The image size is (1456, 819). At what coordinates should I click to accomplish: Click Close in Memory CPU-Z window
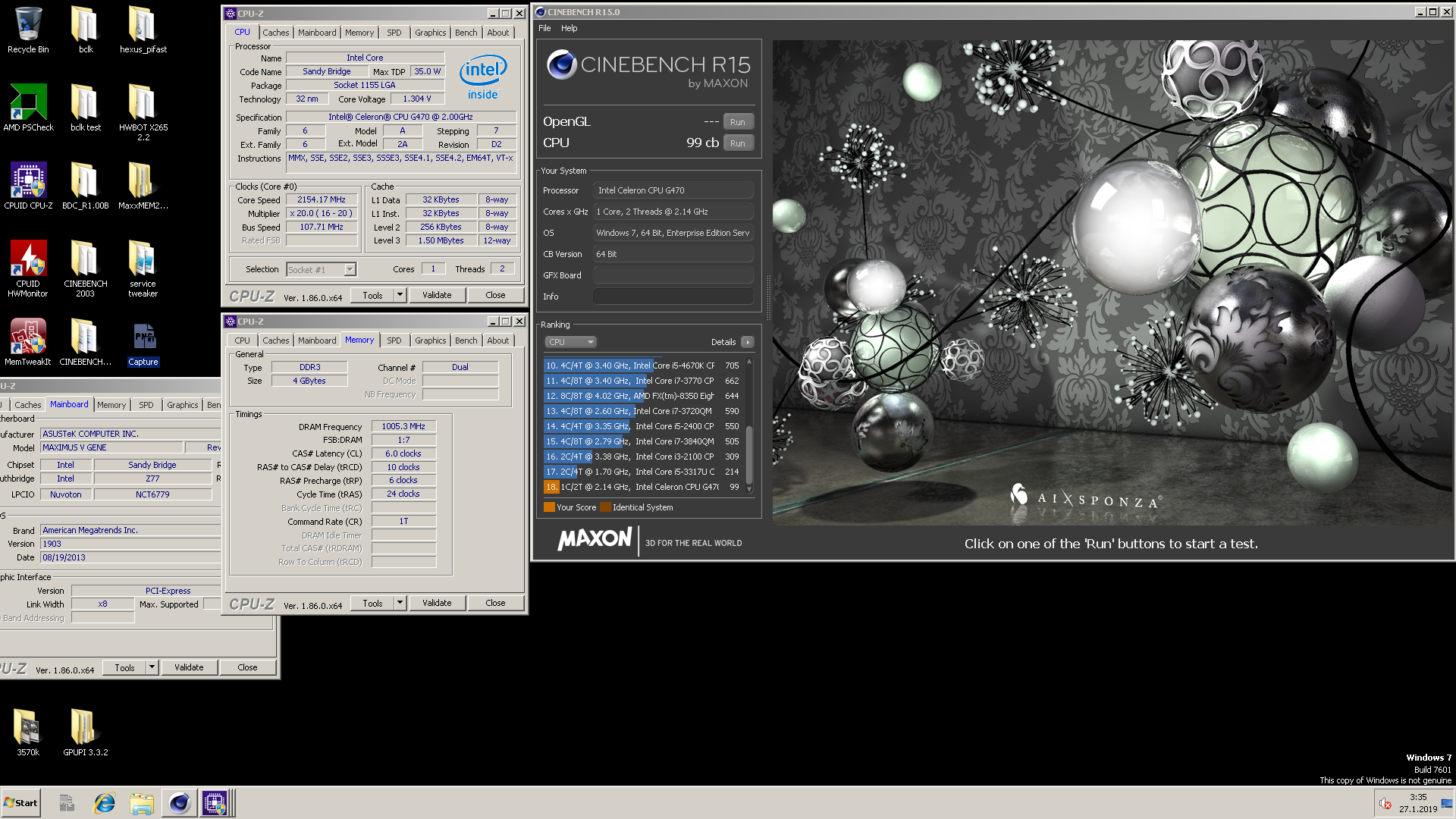tap(495, 603)
